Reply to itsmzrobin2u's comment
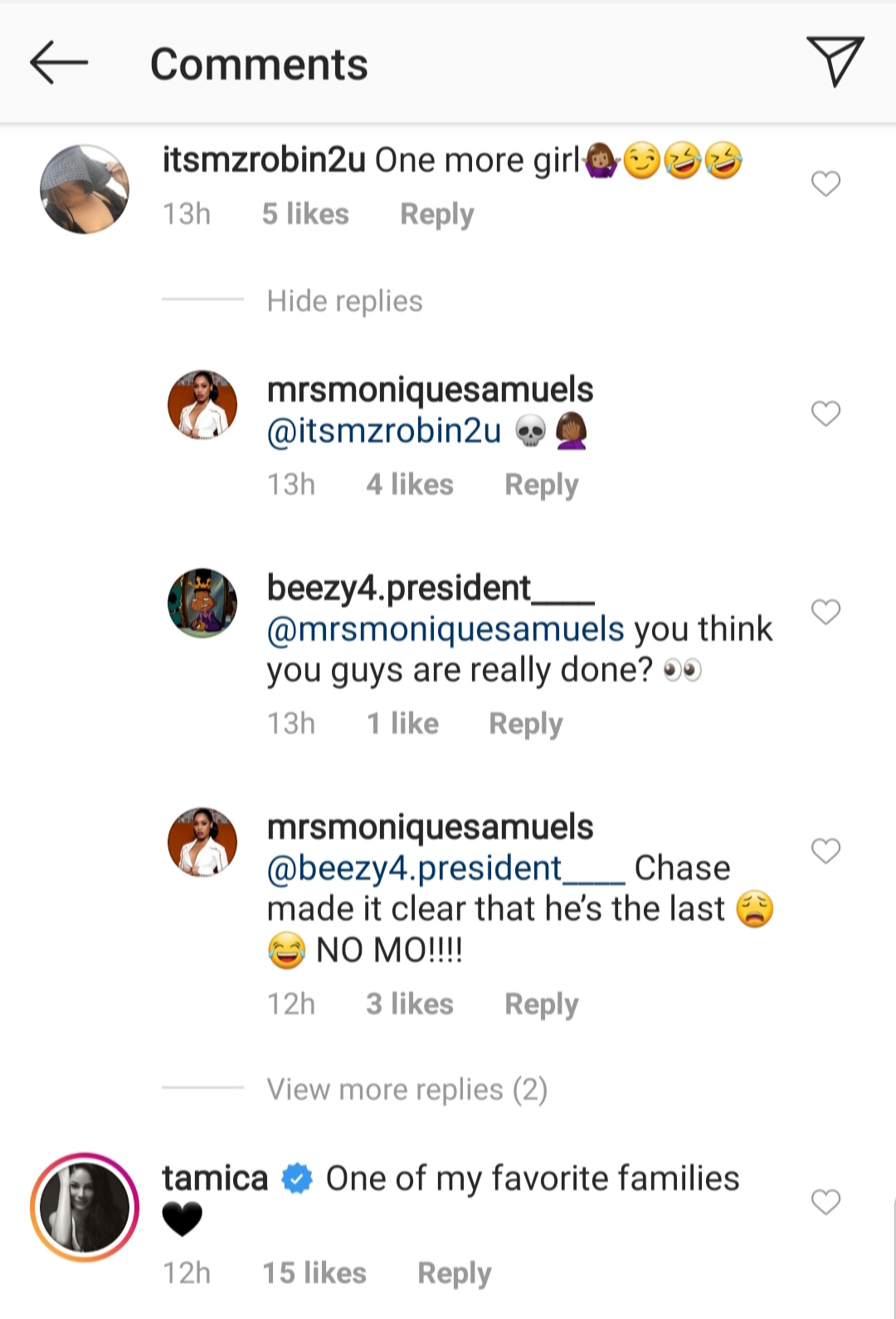 click(436, 214)
